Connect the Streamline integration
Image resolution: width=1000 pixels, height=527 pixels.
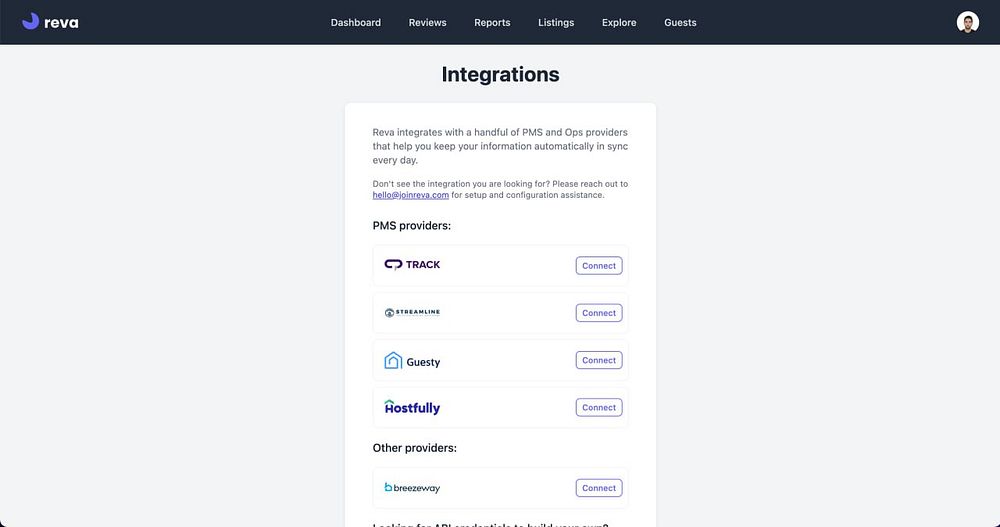(599, 313)
